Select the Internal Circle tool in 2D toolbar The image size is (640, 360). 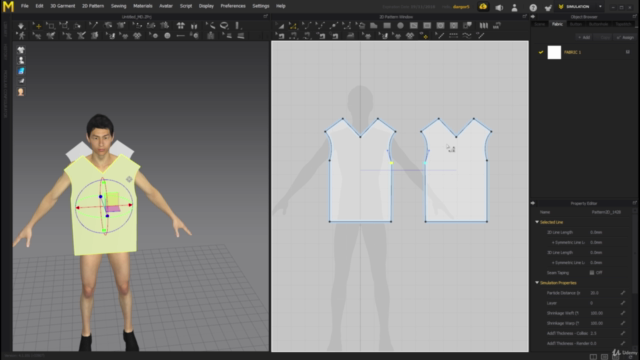pyautogui.click(x=440, y=26)
